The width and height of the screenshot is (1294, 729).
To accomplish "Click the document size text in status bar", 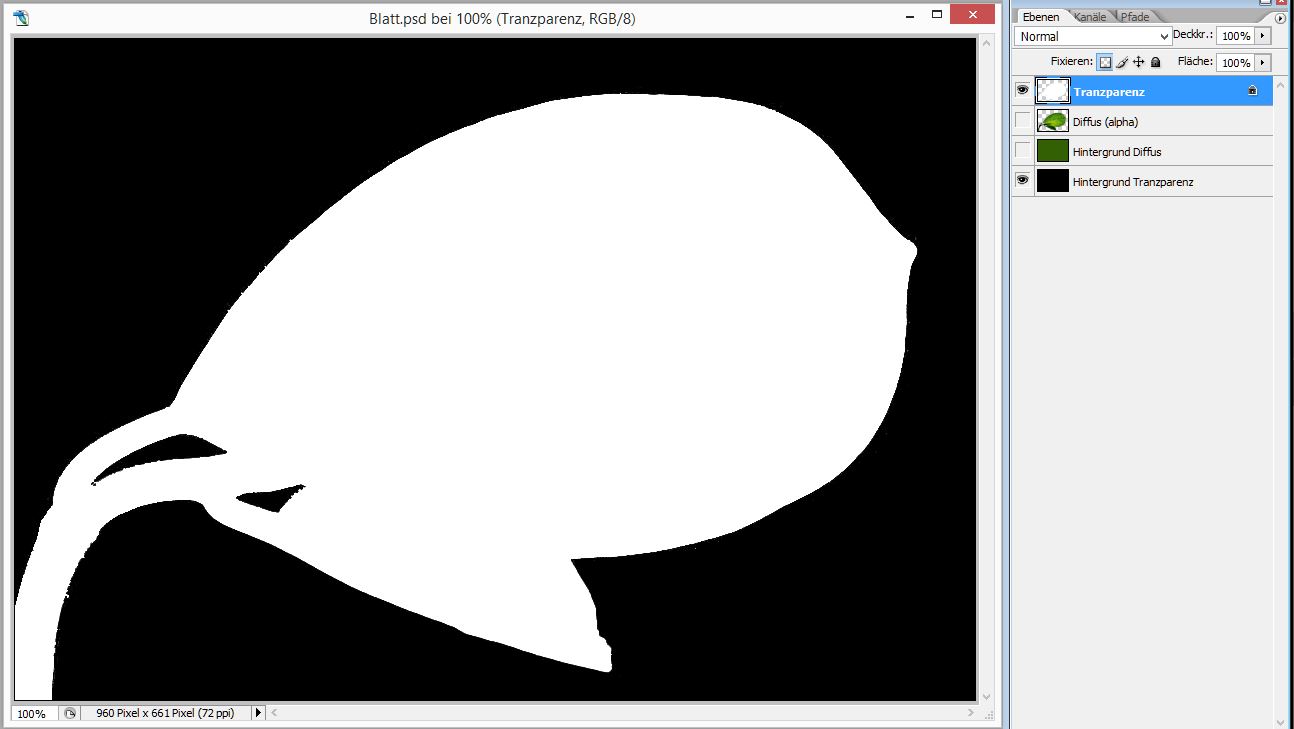I will click(x=165, y=713).
